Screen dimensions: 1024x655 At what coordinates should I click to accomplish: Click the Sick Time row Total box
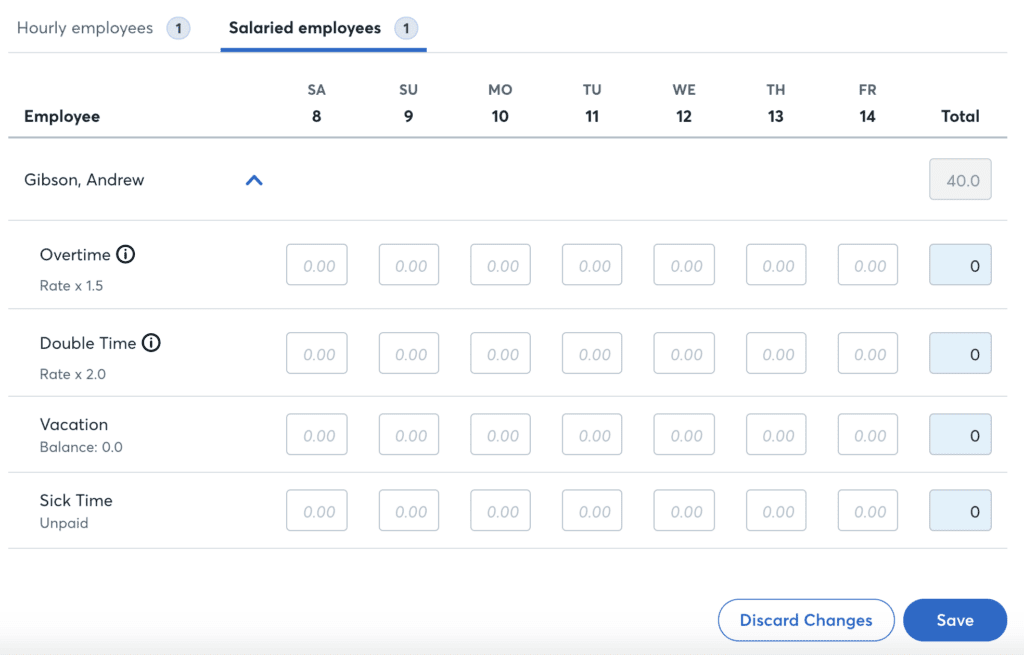[960, 510]
